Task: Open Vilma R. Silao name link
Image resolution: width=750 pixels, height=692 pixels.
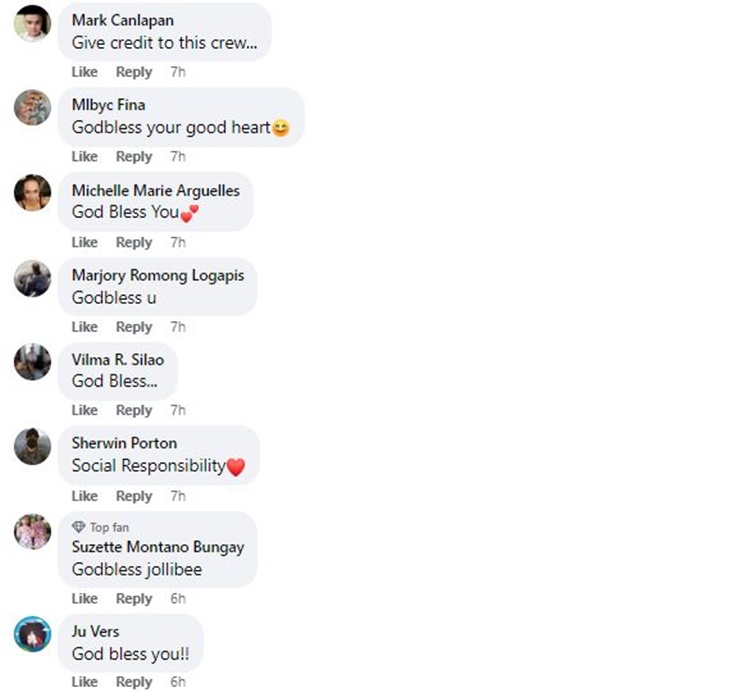Action: click(x=118, y=359)
